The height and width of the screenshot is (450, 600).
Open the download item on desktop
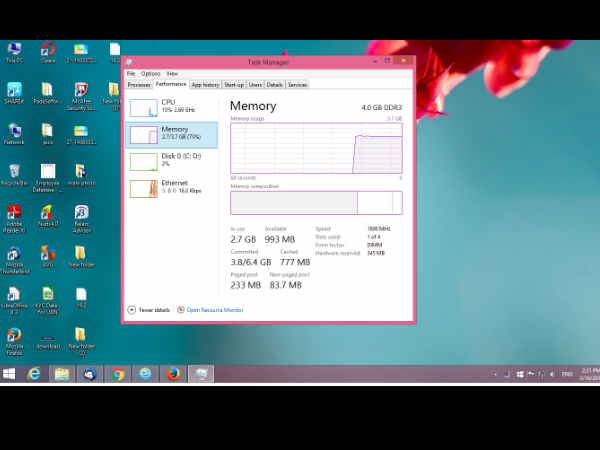48,342
